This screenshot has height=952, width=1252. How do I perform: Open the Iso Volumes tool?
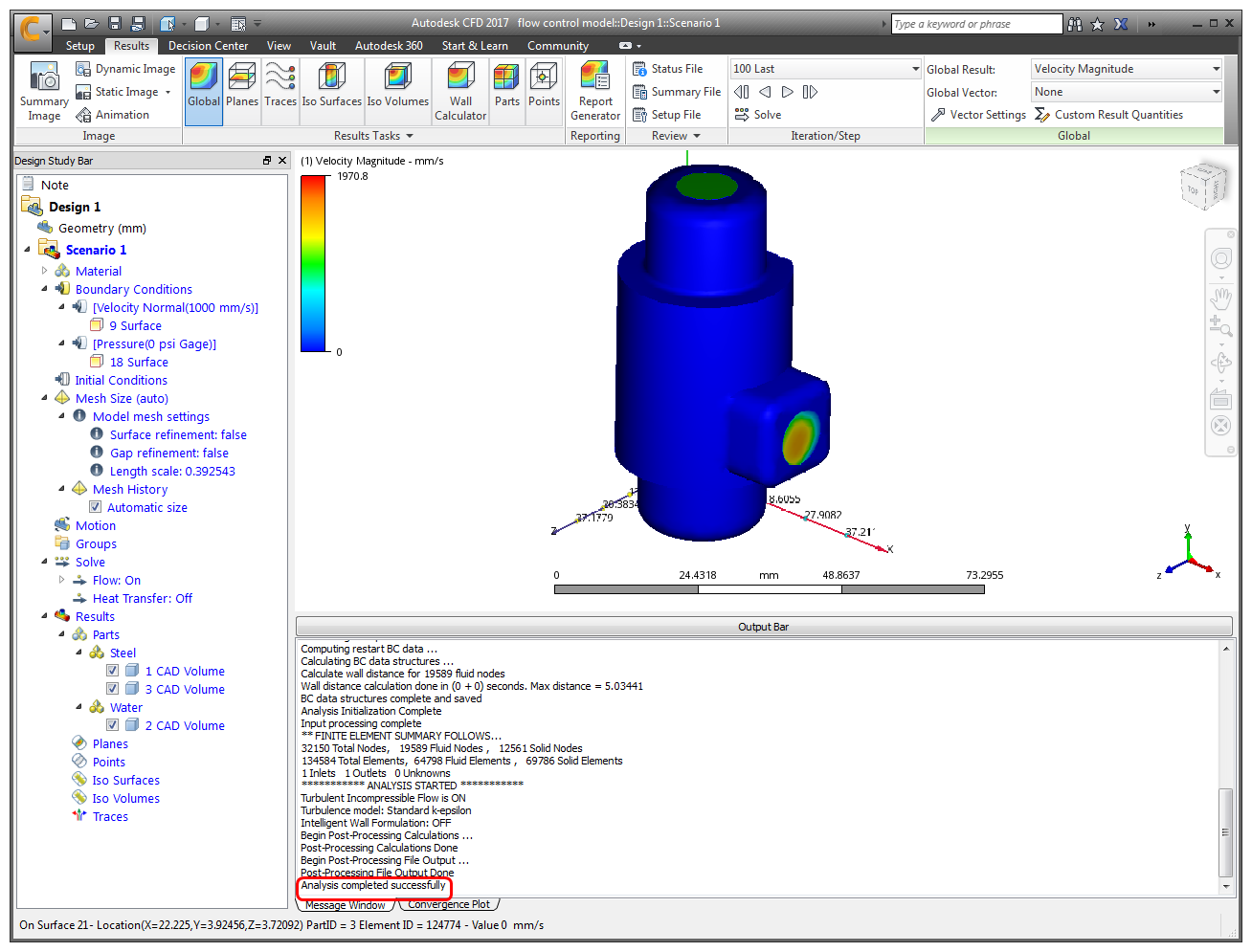pos(398,91)
